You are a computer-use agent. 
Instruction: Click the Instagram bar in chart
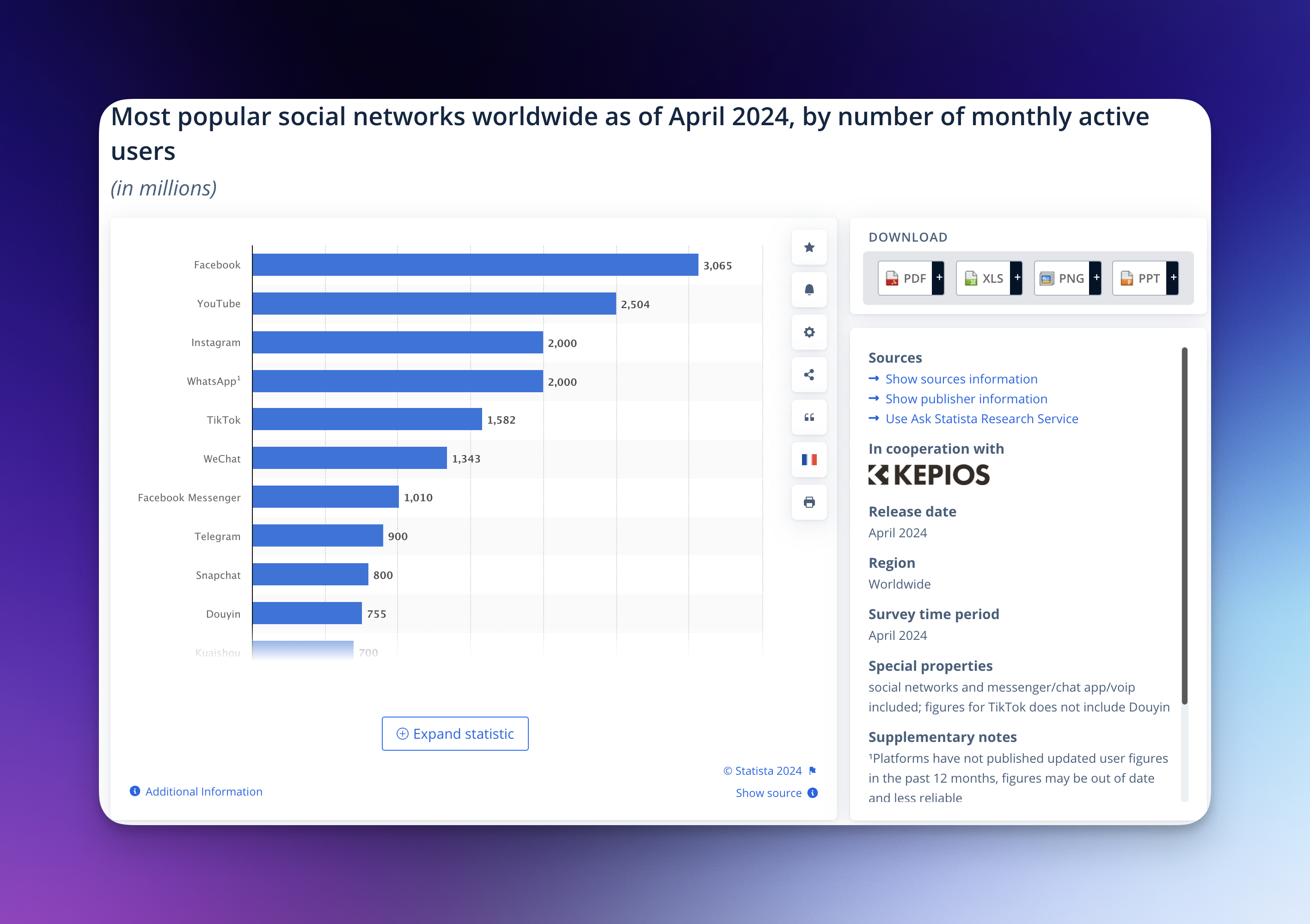(x=398, y=343)
